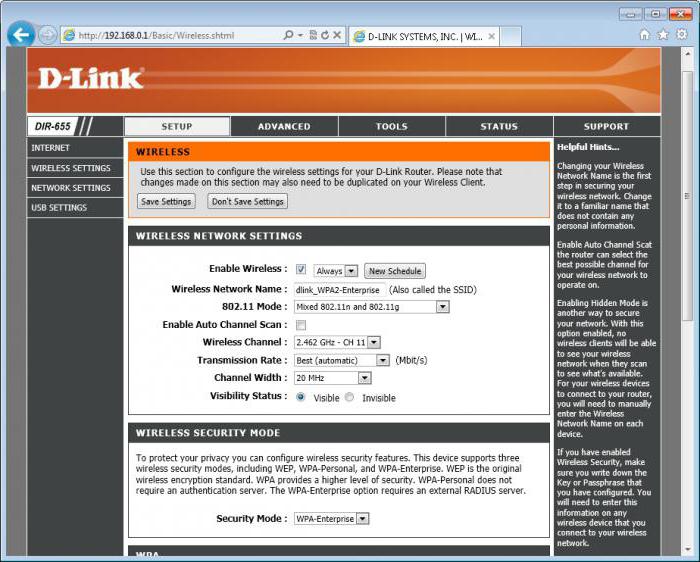Image resolution: width=700 pixels, height=562 pixels.
Task: Select WIRELESS SETTINGS in left menu
Action: pos(75,168)
